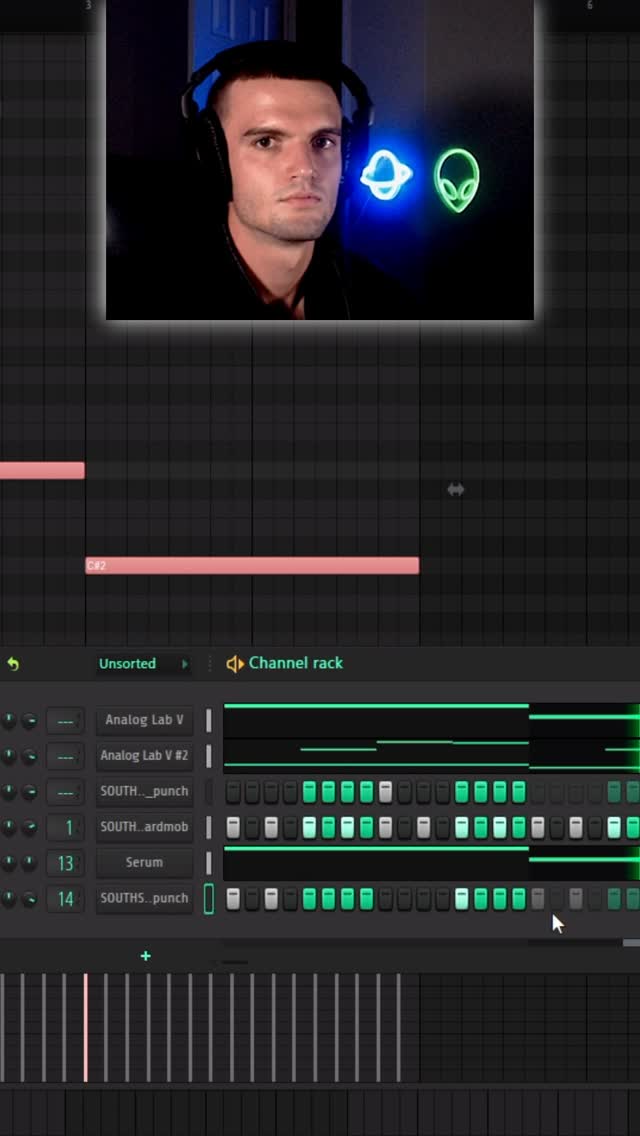The width and height of the screenshot is (640, 1136).
Task: Toggle channel select LED for Analog Lab V
Action: [x=209, y=720]
